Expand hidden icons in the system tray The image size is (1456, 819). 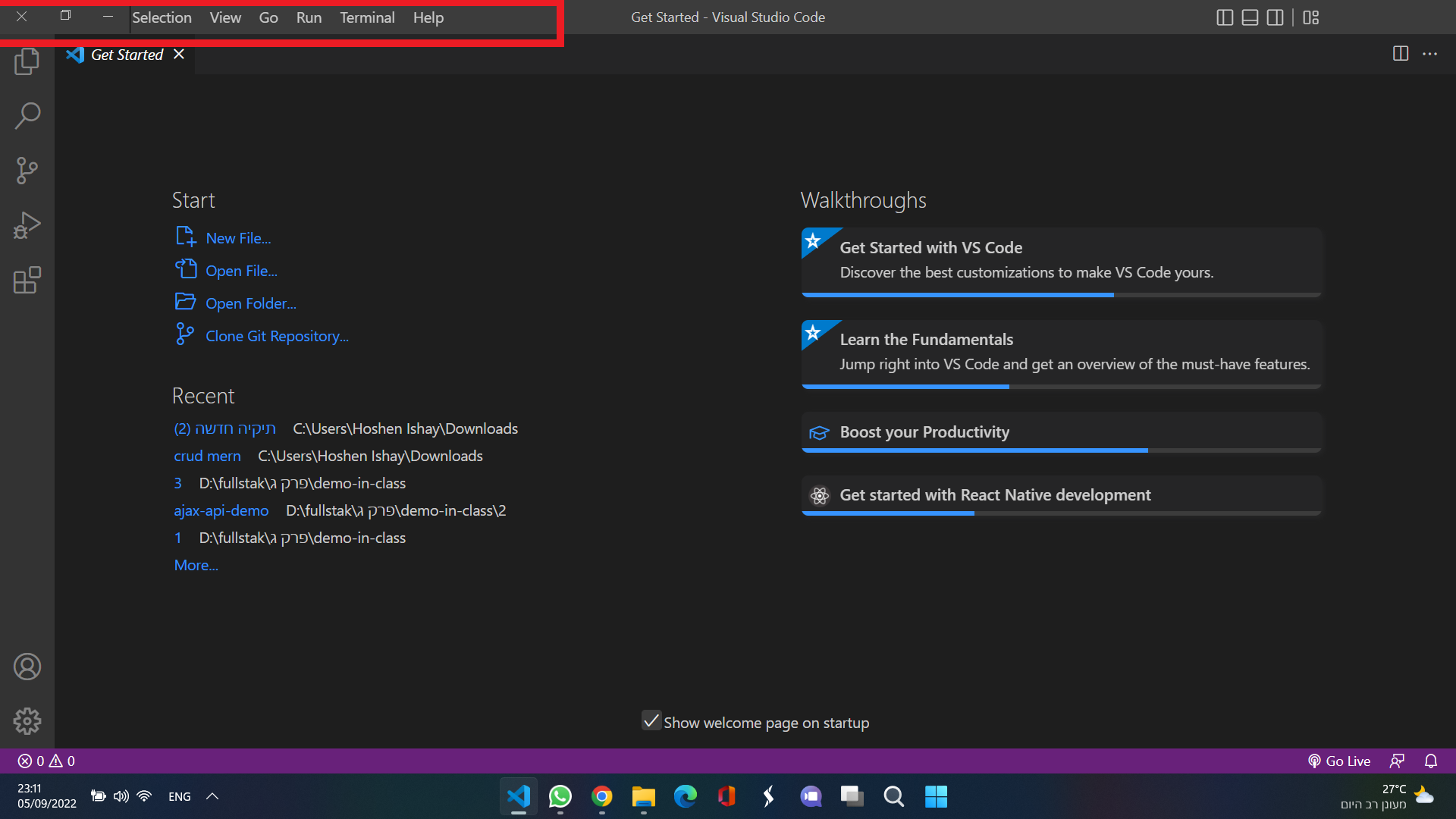(x=212, y=795)
